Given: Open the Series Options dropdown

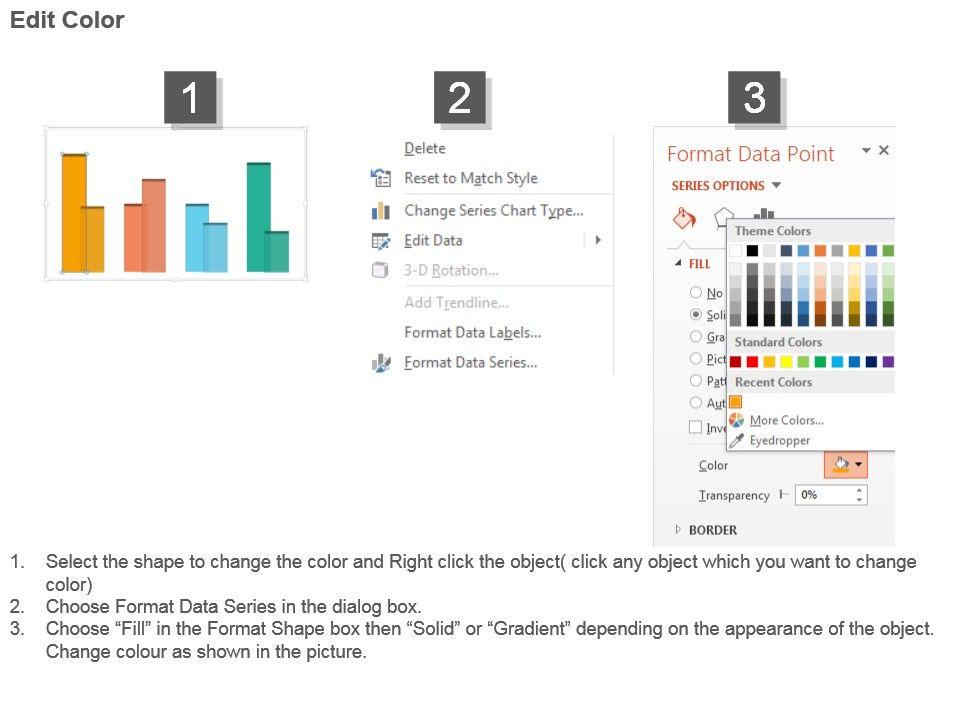Looking at the screenshot, I should tap(776, 185).
